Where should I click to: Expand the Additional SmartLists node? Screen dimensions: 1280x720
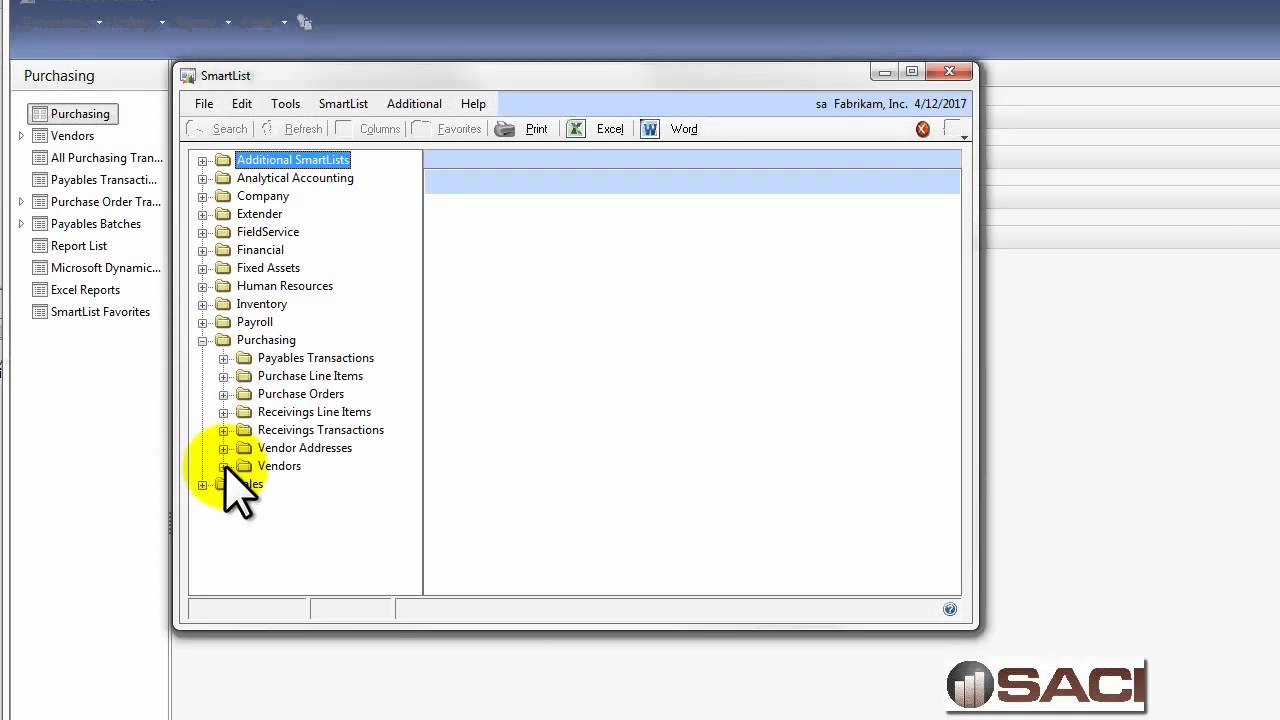pyautogui.click(x=203, y=161)
